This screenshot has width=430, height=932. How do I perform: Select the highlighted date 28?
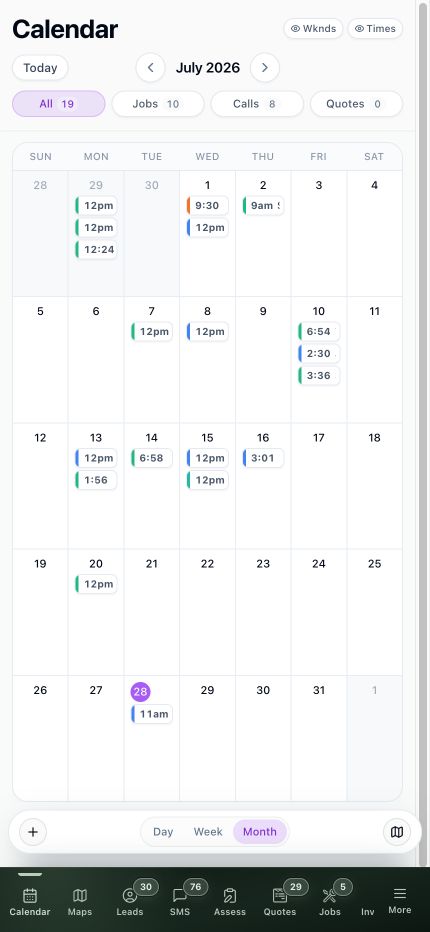[x=140, y=692]
